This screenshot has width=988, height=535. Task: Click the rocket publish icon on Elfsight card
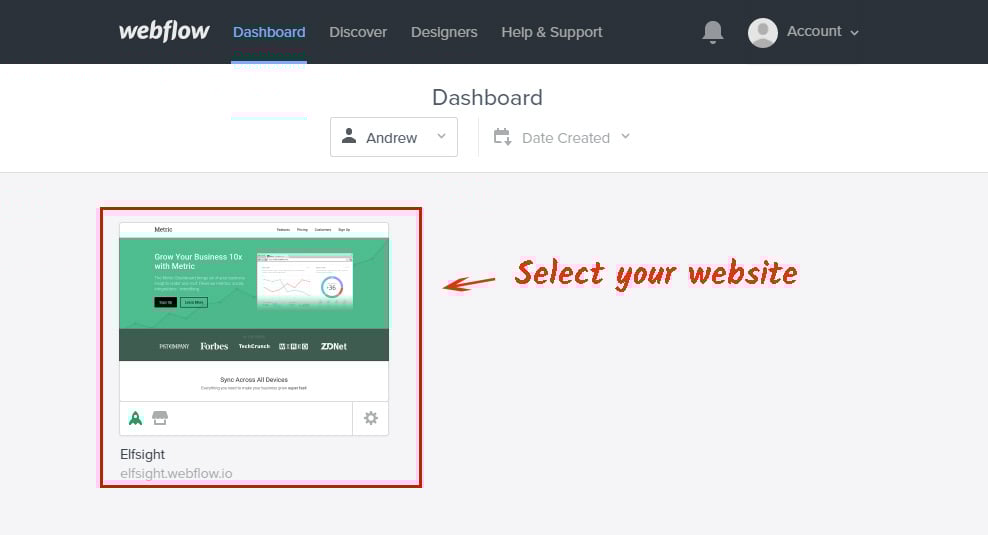click(x=135, y=418)
